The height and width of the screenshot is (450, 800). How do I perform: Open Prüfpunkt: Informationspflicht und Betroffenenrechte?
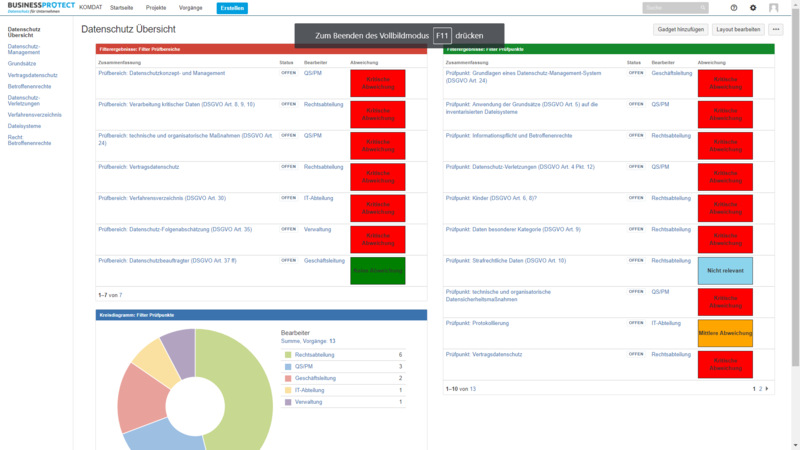(x=509, y=136)
